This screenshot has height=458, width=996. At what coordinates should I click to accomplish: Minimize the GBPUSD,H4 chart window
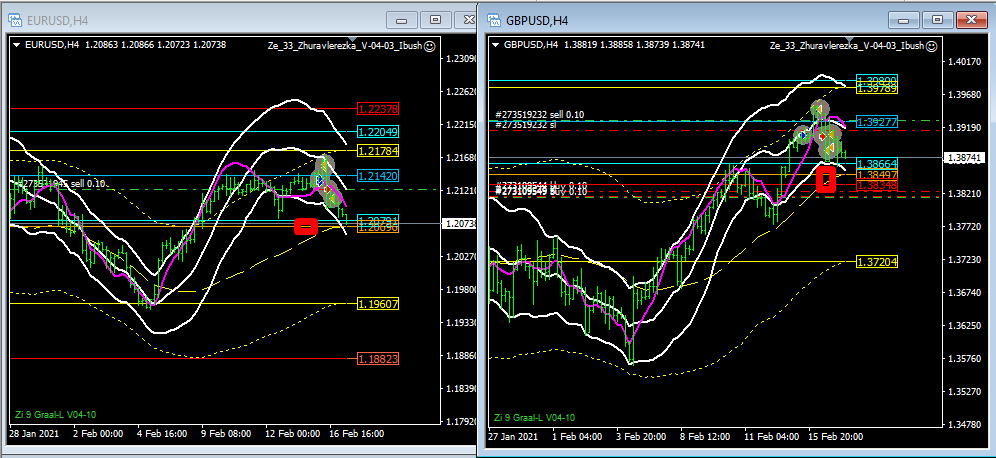coord(904,20)
